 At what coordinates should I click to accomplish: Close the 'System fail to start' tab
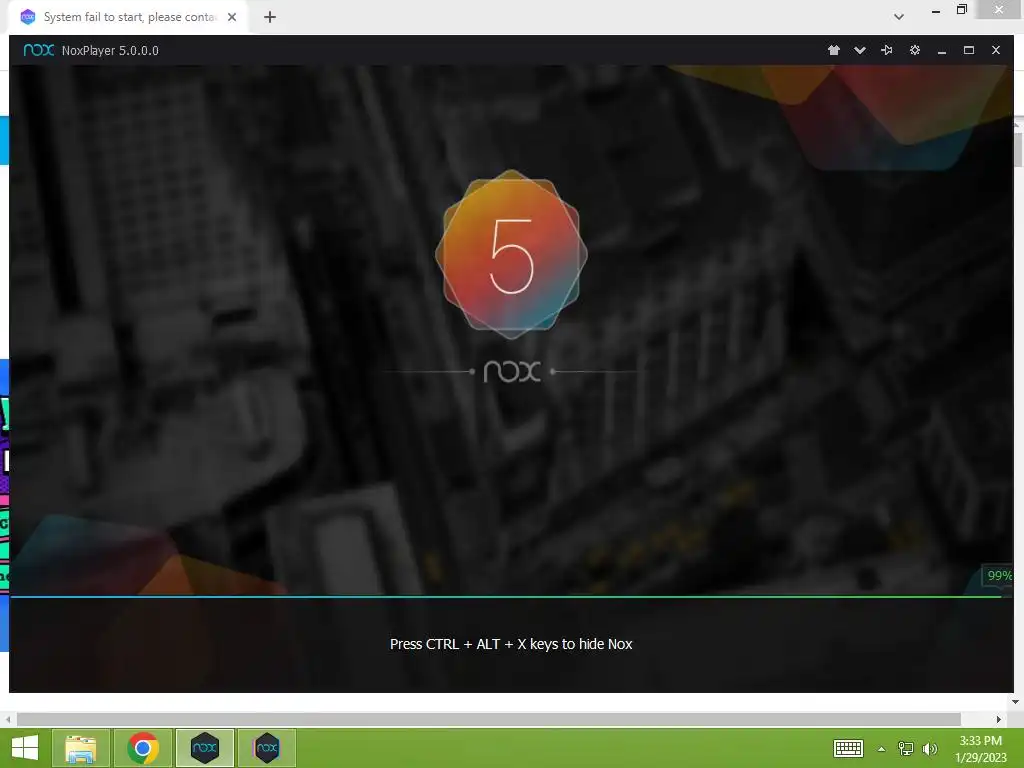tap(232, 17)
